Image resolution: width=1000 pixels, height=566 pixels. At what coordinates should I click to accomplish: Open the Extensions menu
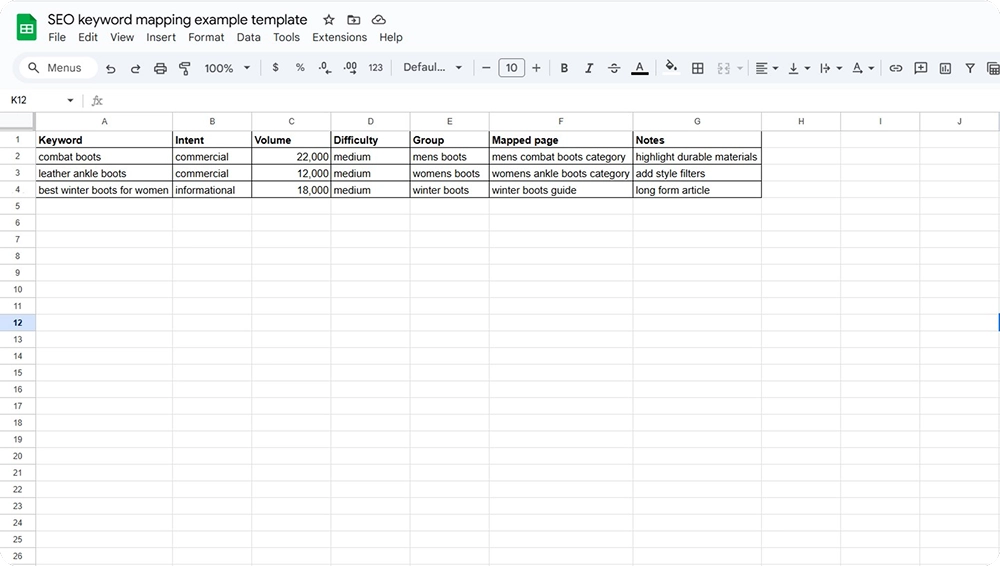click(339, 37)
